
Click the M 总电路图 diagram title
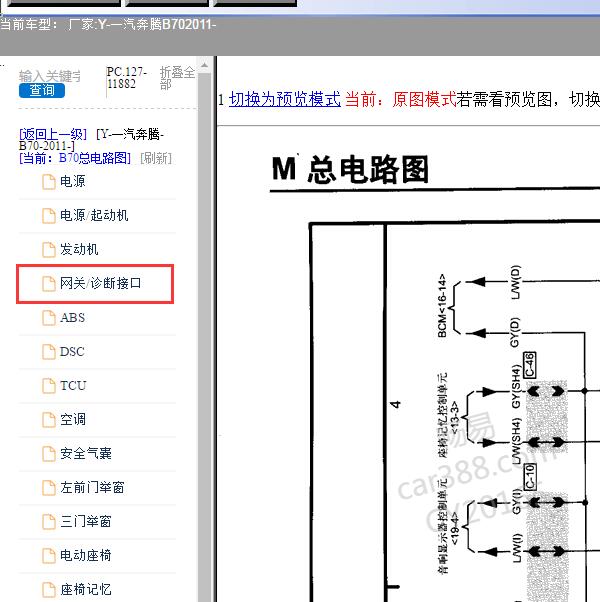[350, 169]
